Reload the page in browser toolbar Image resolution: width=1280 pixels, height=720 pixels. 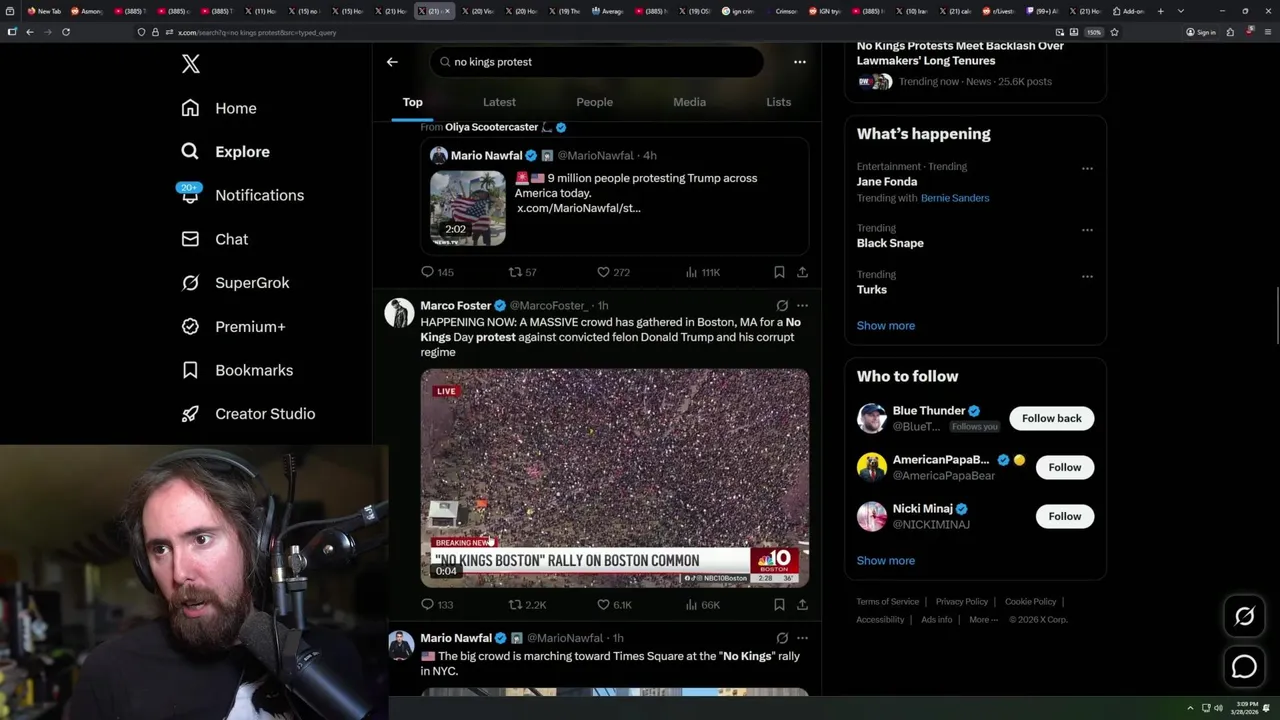coord(66,32)
